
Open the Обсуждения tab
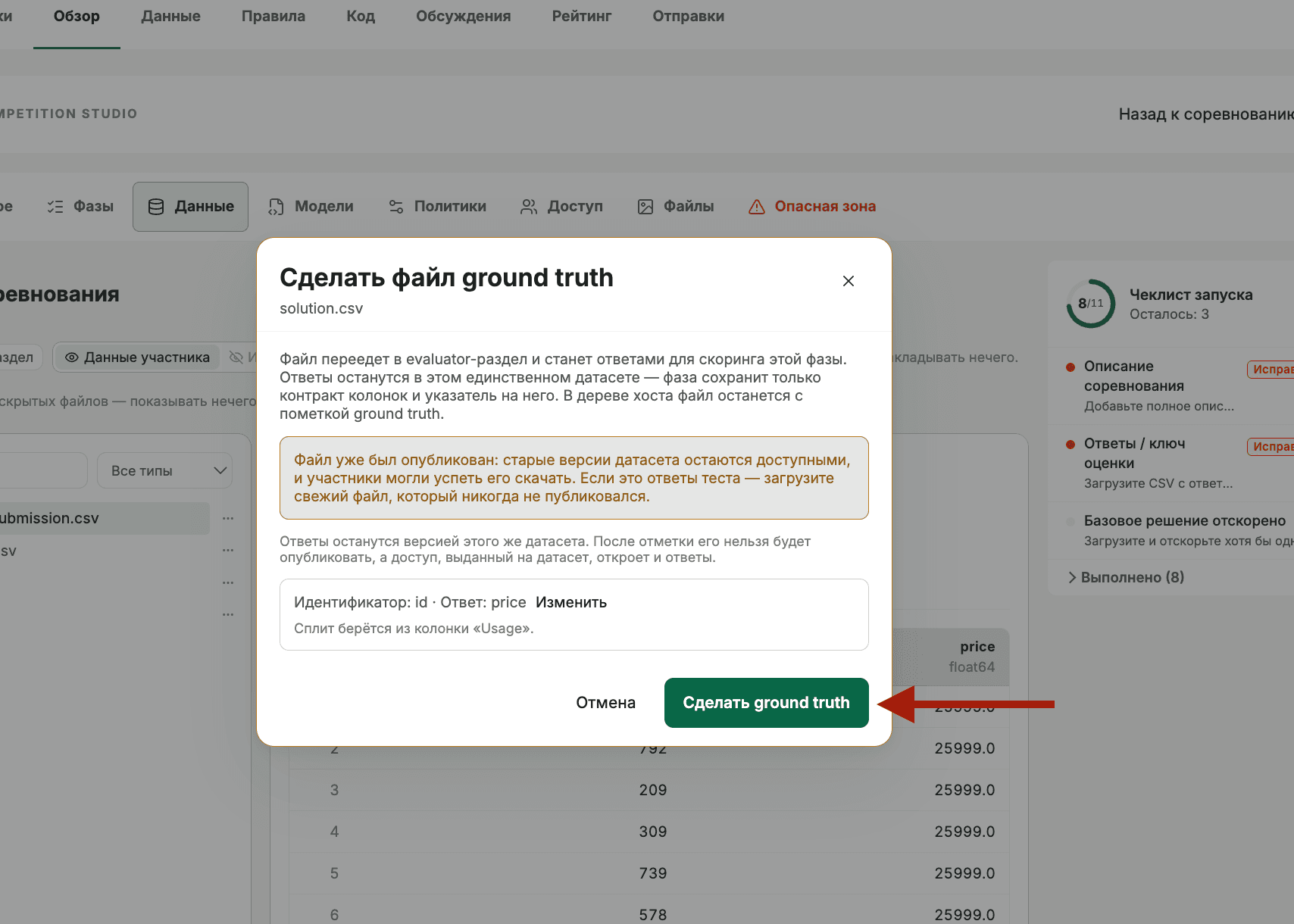[x=464, y=17]
